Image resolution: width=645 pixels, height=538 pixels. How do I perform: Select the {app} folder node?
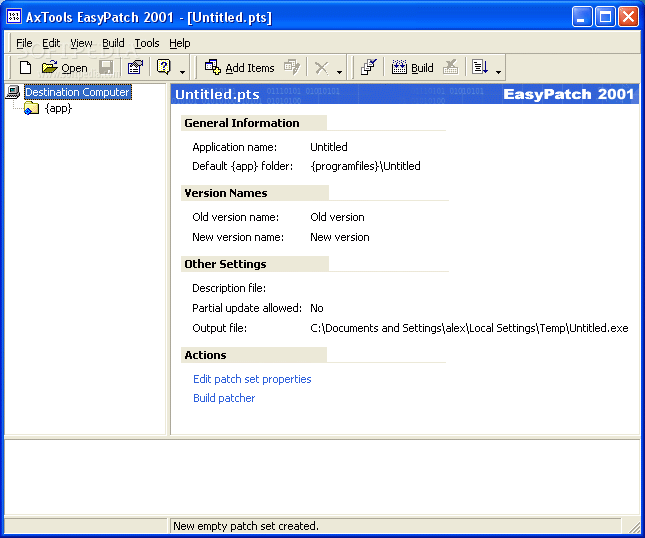coord(58,109)
